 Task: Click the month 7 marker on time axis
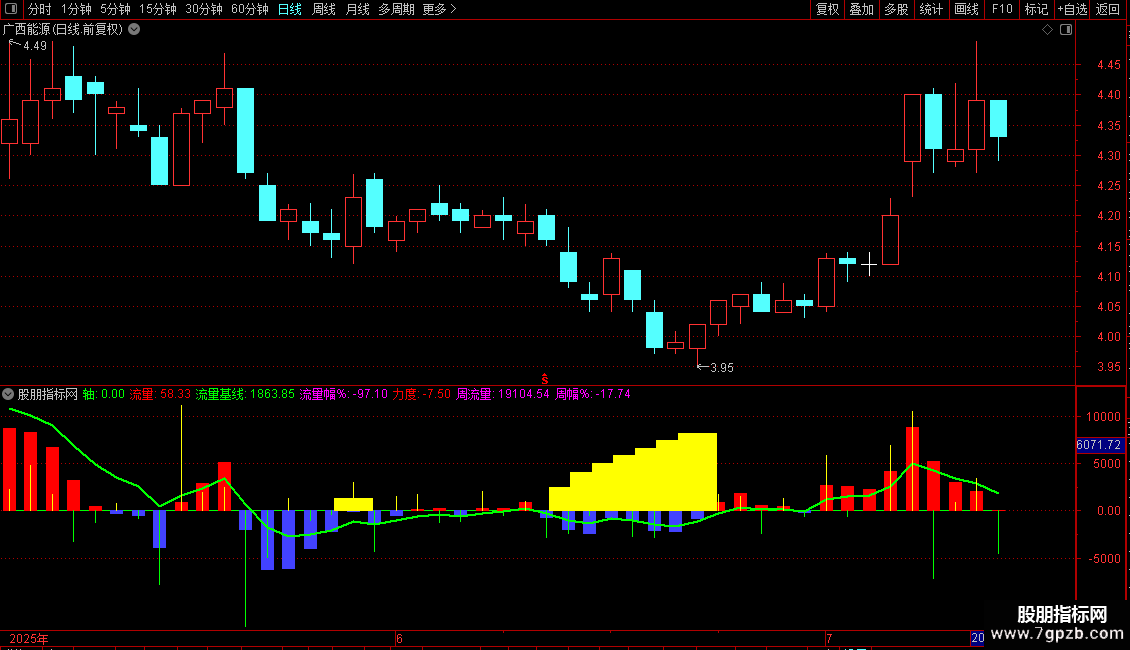[x=829, y=639]
